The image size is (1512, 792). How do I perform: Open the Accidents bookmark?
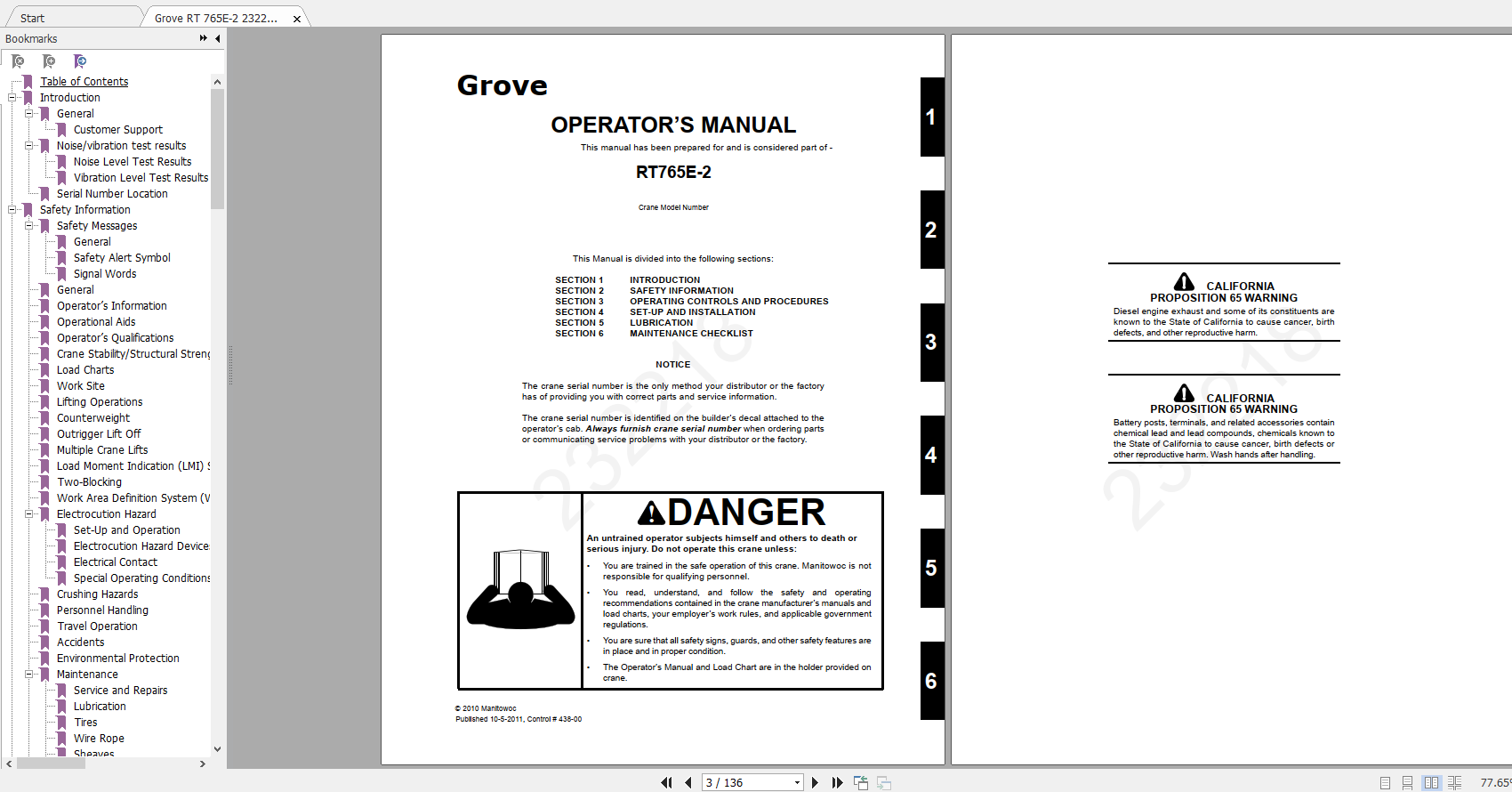81,642
